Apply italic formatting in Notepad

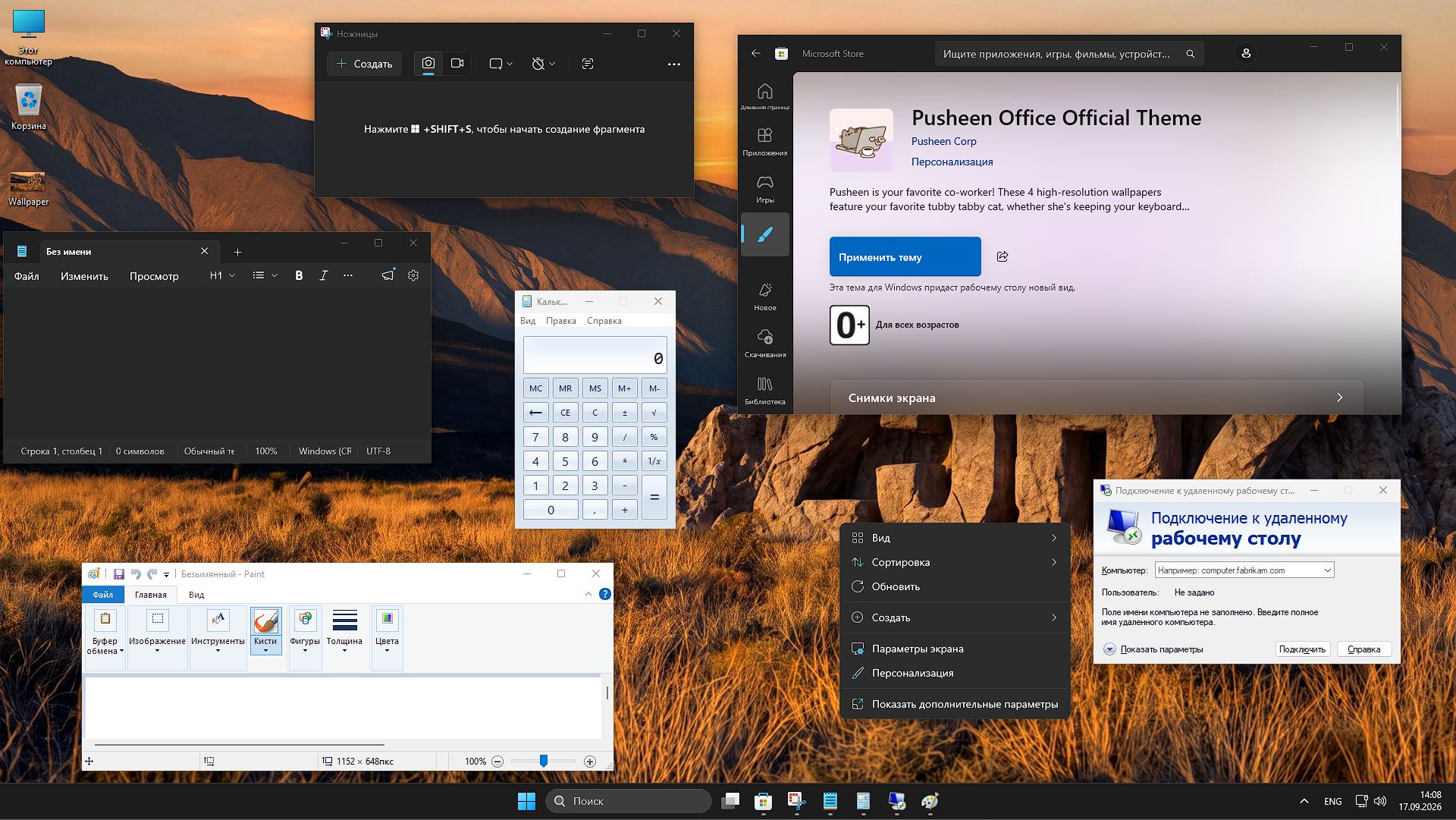pyautogui.click(x=324, y=275)
